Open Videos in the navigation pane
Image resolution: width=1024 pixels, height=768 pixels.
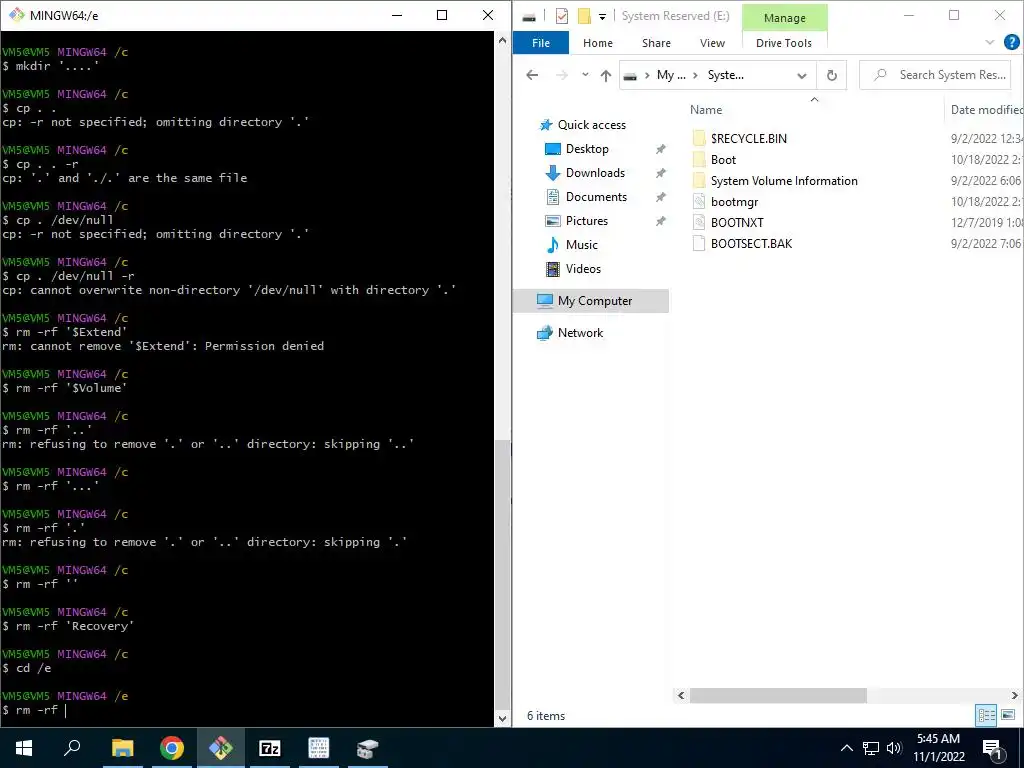(x=583, y=269)
